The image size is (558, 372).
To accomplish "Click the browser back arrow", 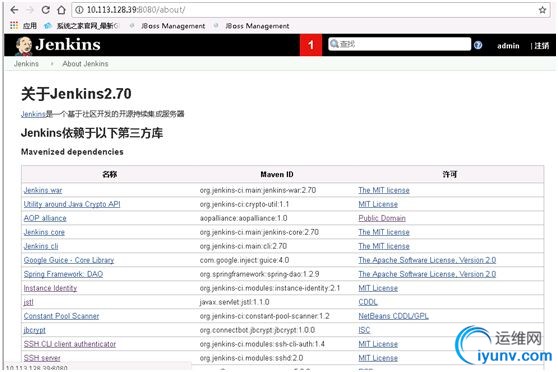I will point(14,10).
